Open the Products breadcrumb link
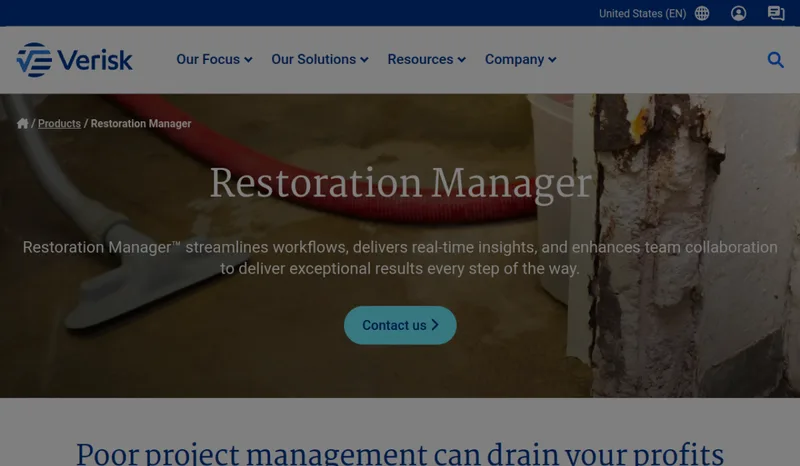This screenshot has height=466, width=800. click(x=59, y=124)
